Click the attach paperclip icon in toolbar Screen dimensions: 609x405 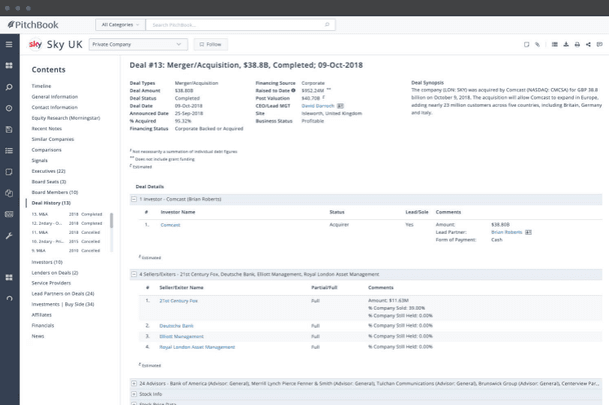point(537,44)
